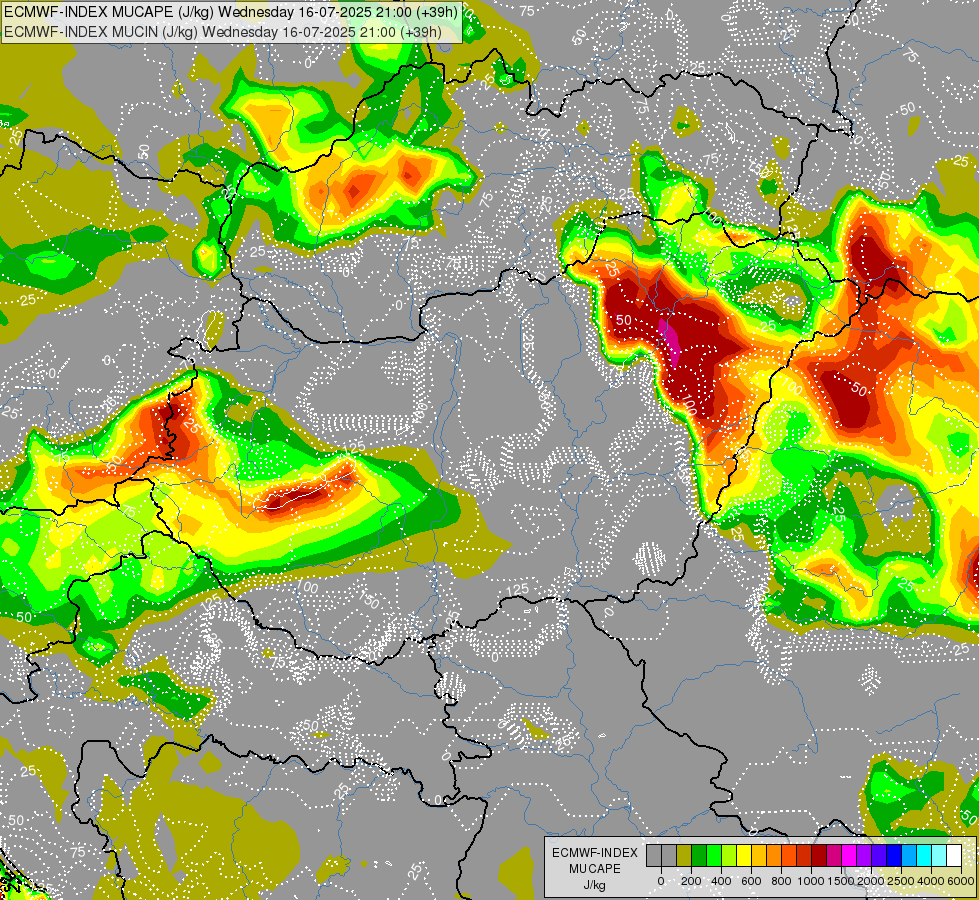The image size is (979, 900).
Task: Click the MUCAPE label in legend box
Action: point(595,869)
